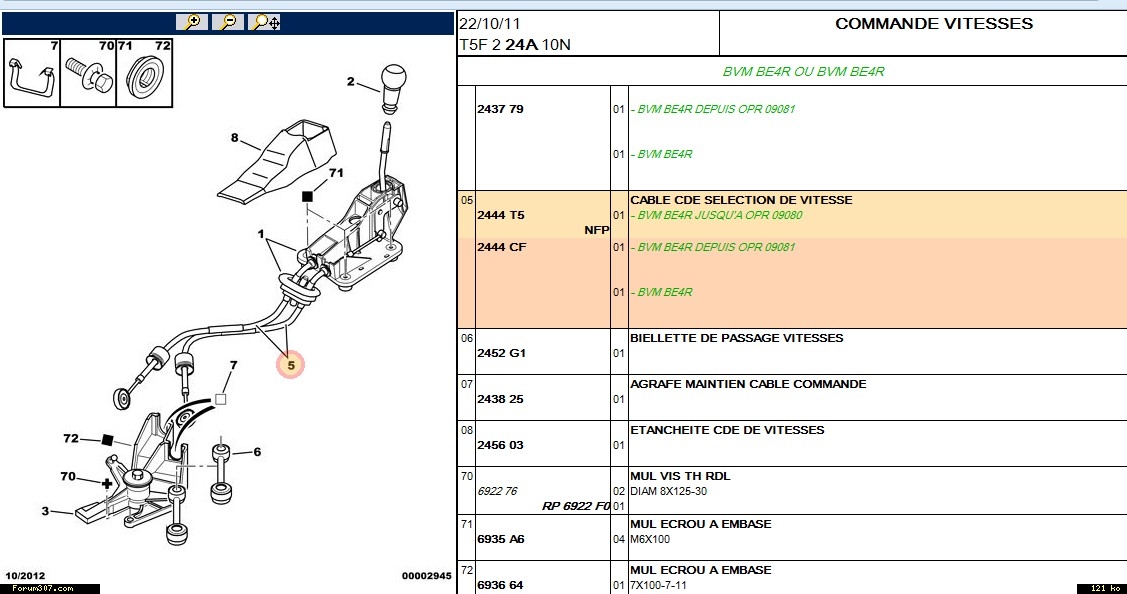1127x594 pixels.
Task: Click the zoom out magnifier icon
Action: click(x=228, y=21)
